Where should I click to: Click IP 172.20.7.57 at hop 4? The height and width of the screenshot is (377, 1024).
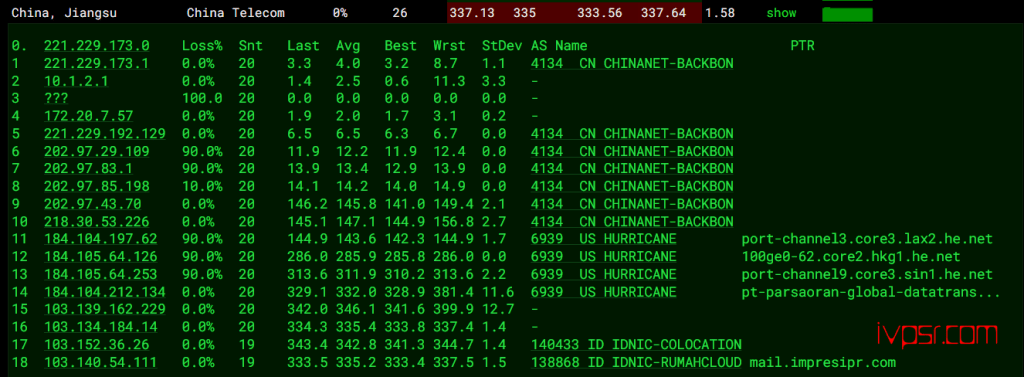88,116
